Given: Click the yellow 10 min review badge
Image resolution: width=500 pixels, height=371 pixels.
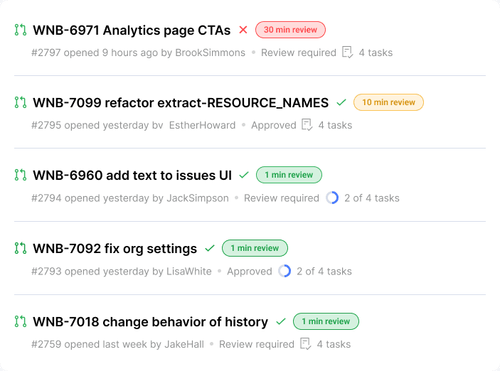Looking at the screenshot, I should [x=389, y=102].
